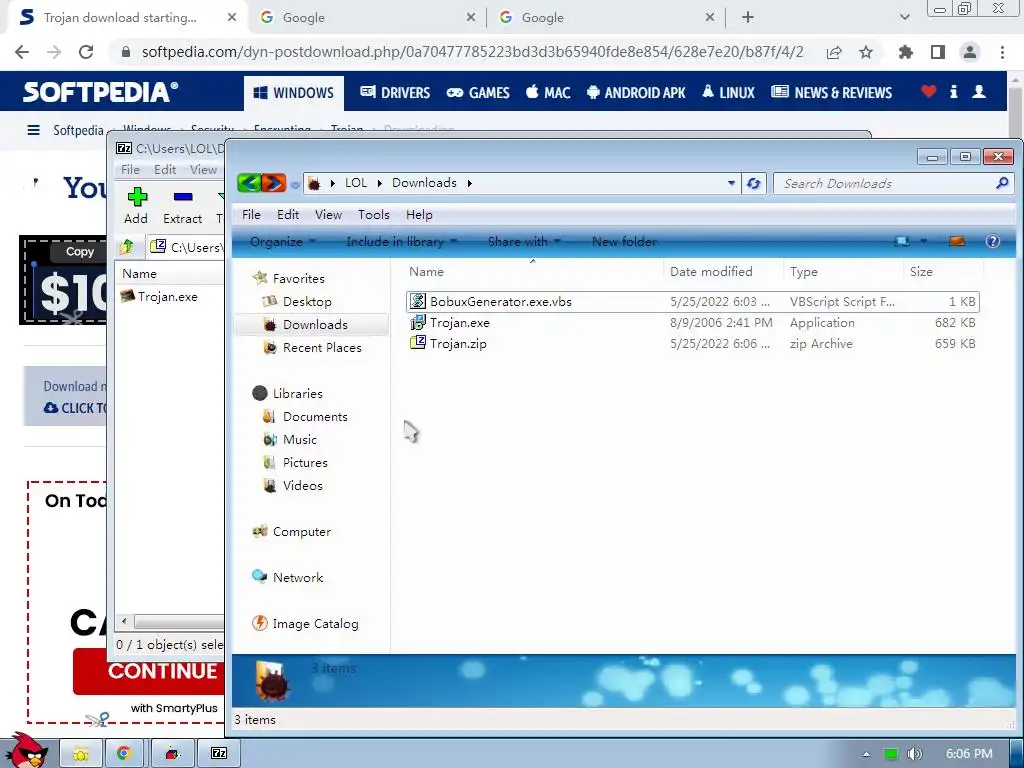1024x768 pixels.
Task: Click the orange forward arrow in Explorer
Action: coord(274,183)
